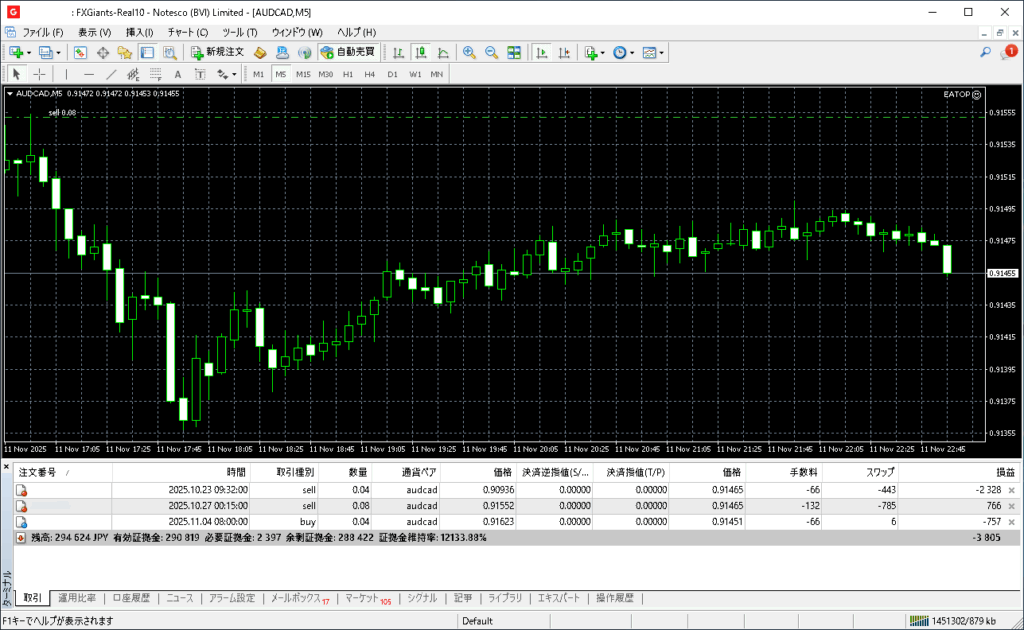Switch to the 口座履歴 tab

(130, 598)
